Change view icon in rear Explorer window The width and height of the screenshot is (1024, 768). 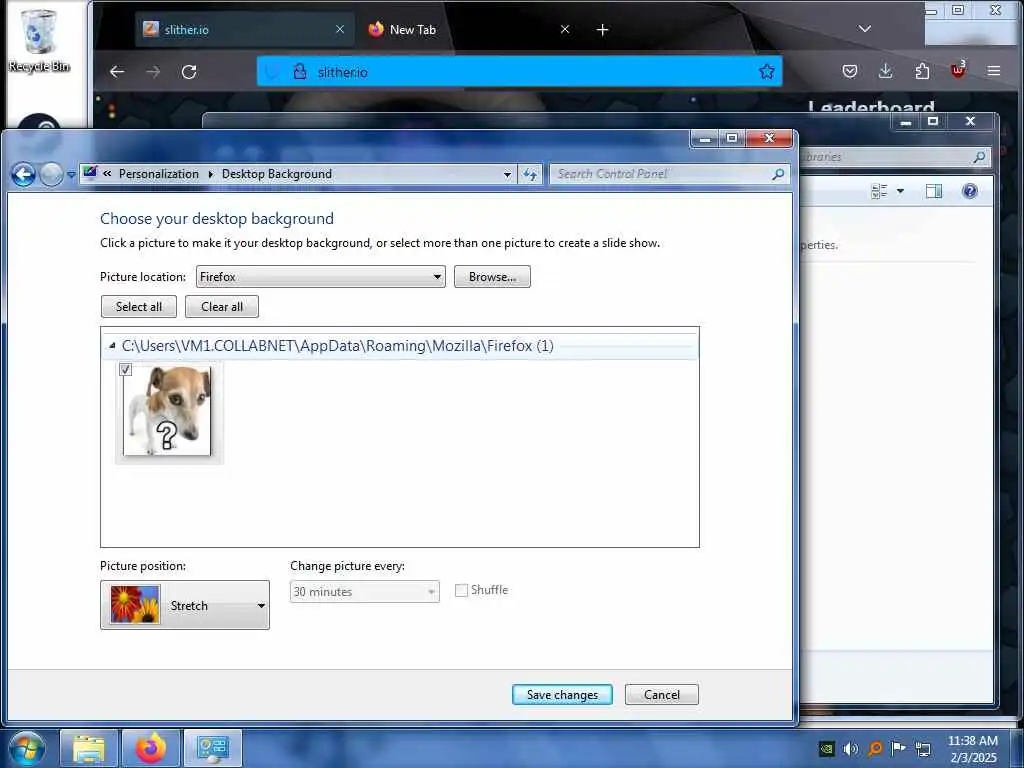coord(880,191)
